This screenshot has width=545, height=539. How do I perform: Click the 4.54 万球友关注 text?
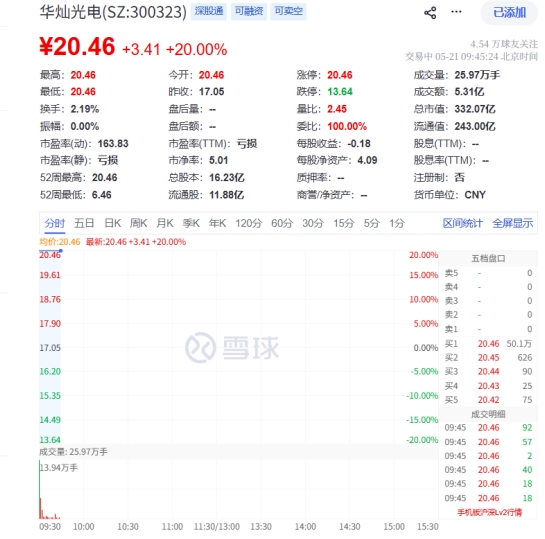click(x=504, y=44)
